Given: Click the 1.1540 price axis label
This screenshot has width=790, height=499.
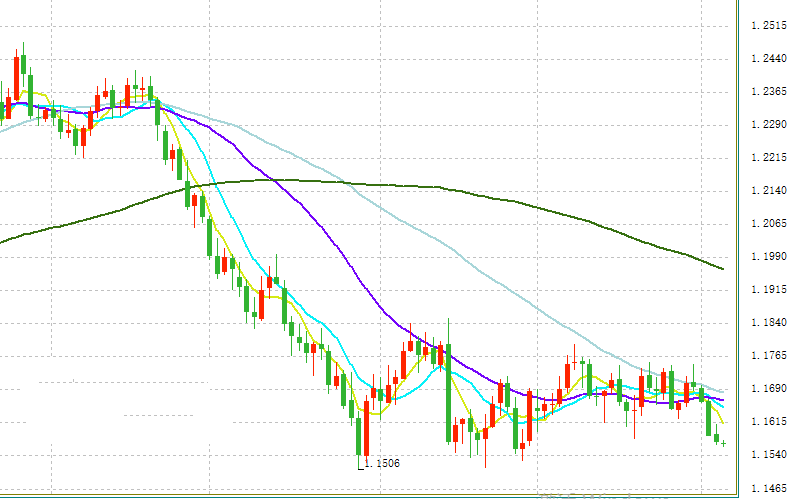Looking at the screenshot, I should [768, 455].
